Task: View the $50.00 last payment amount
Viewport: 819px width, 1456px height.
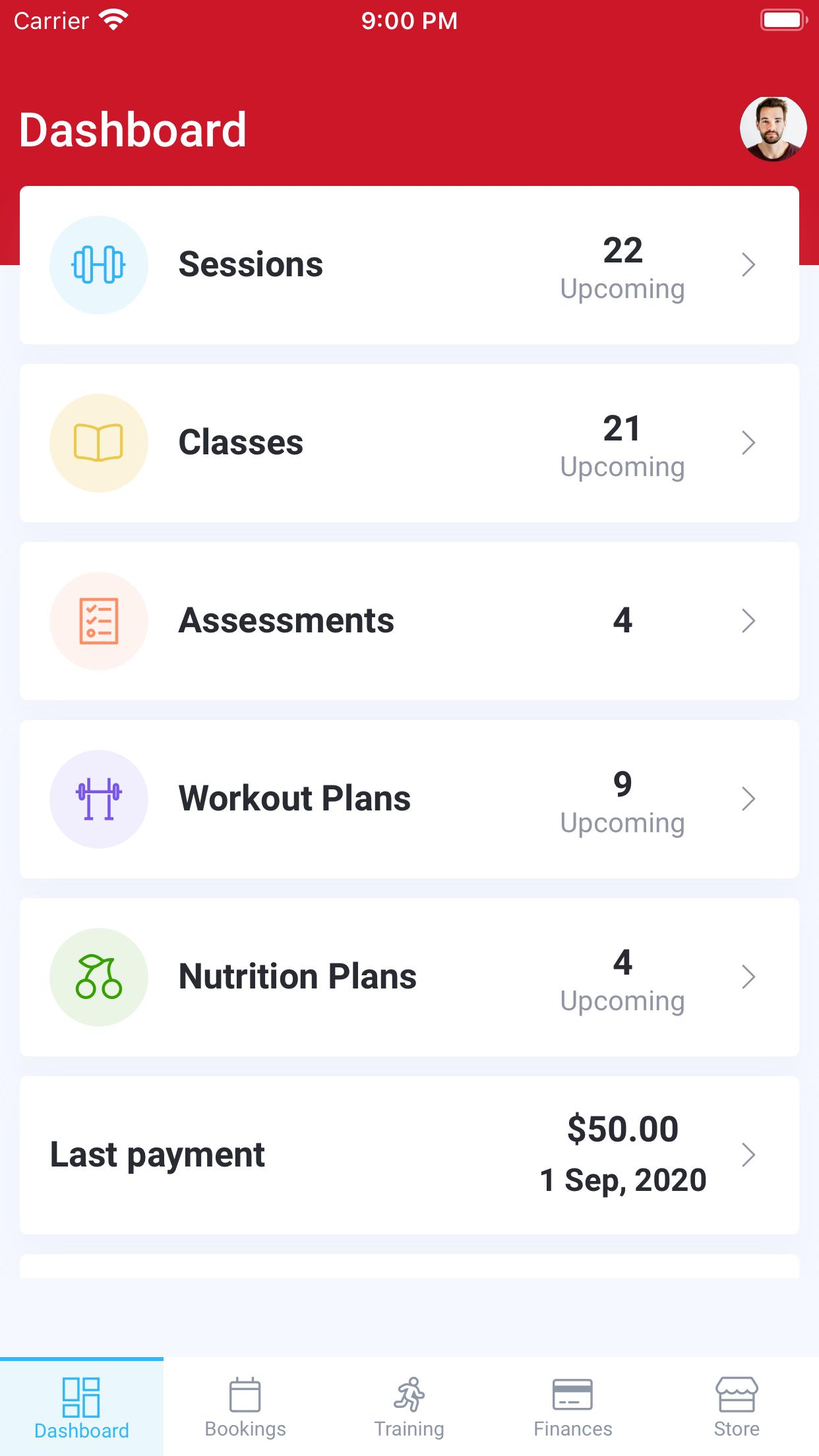Action: [622, 1129]
